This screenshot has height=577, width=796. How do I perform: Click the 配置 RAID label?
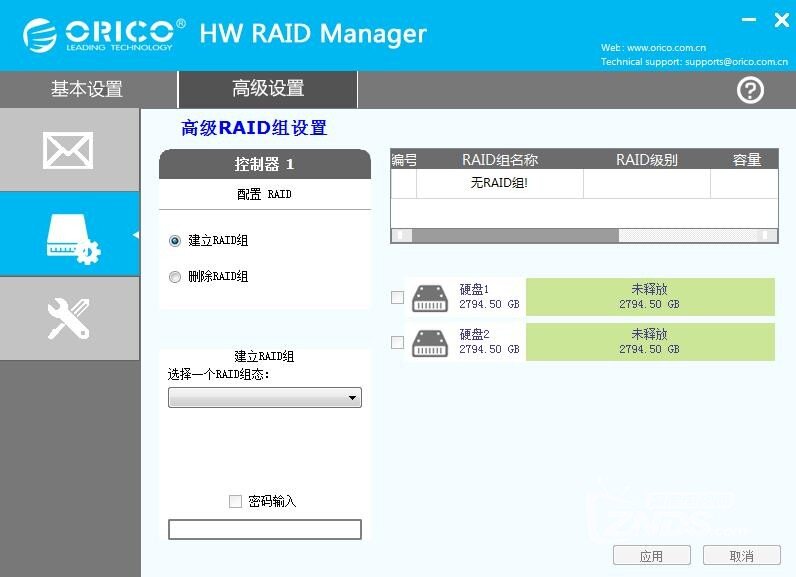point(264,194)
